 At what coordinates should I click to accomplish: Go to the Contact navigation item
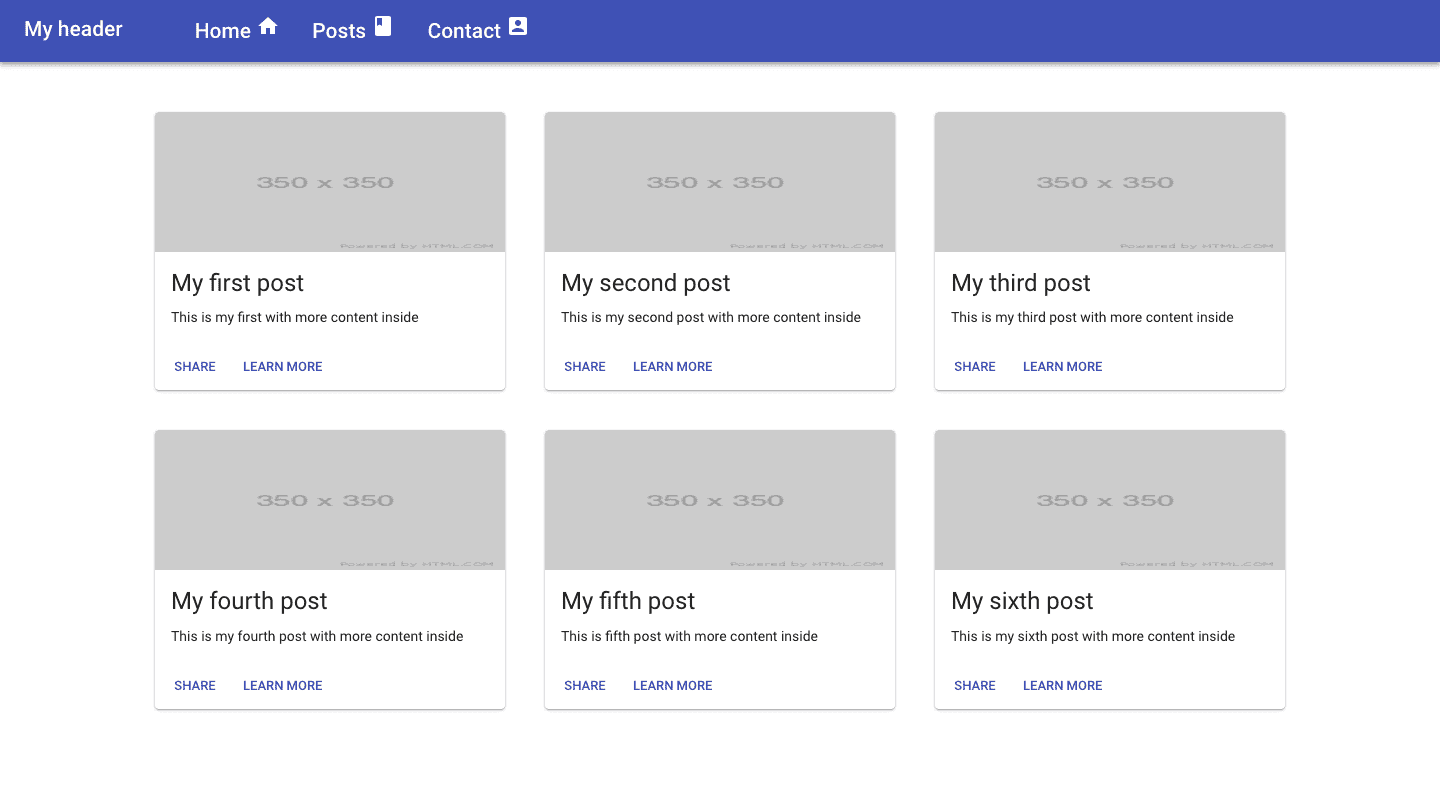tap(464, 31)
